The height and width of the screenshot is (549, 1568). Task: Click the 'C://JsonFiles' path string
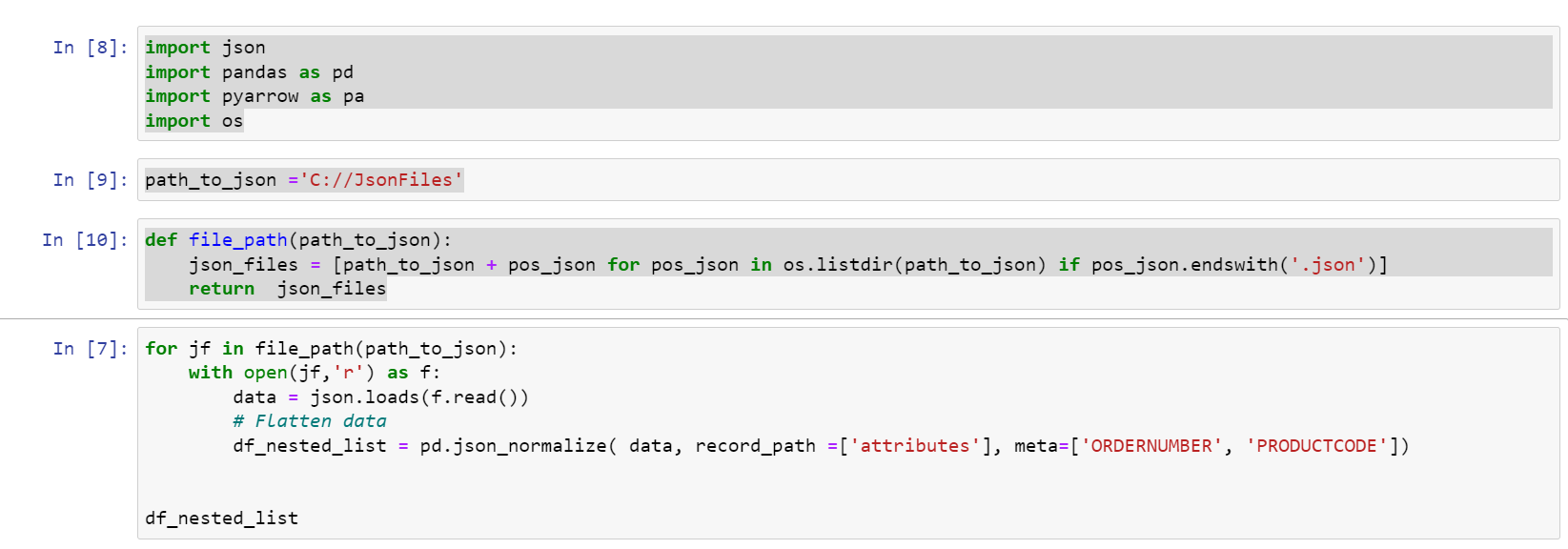point(380,180)
